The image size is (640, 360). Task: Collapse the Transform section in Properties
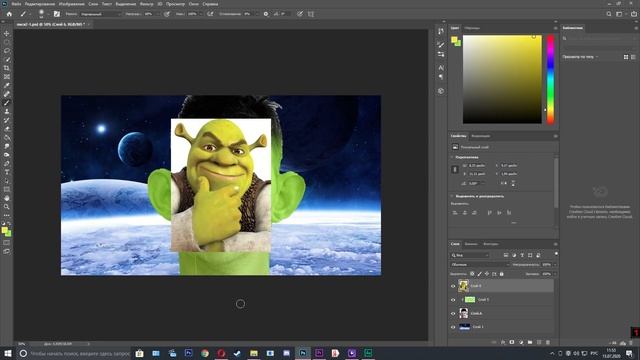click(452, 157)
